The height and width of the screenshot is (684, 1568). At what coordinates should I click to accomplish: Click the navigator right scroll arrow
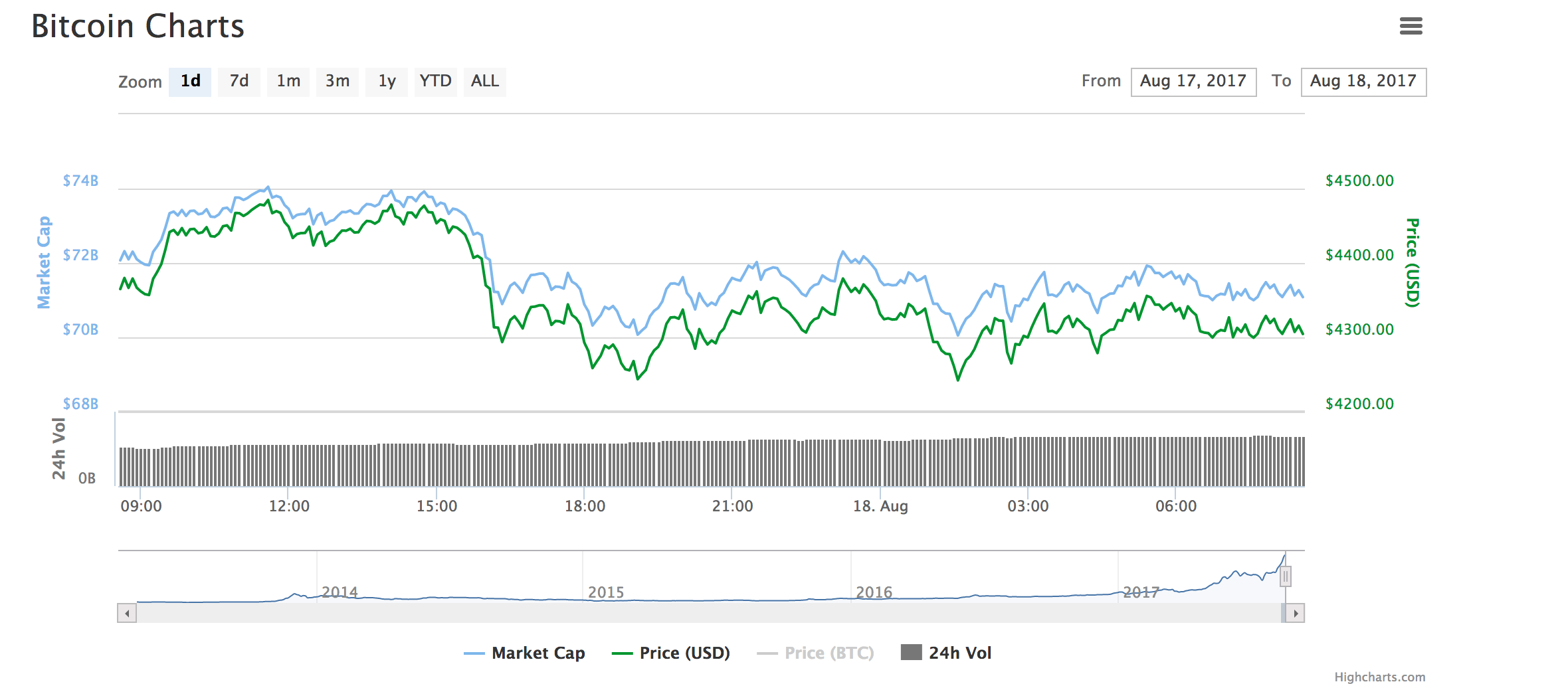[x=1296, y=613]
